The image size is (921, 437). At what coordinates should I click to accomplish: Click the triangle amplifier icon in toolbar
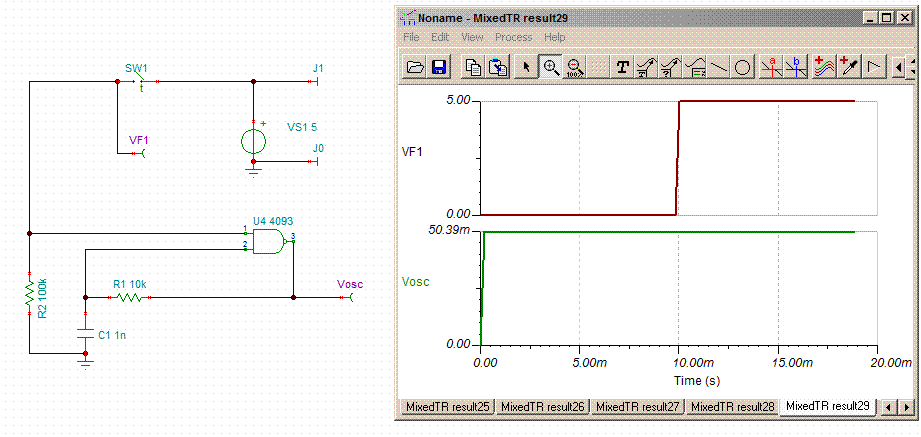coord(873,68)
